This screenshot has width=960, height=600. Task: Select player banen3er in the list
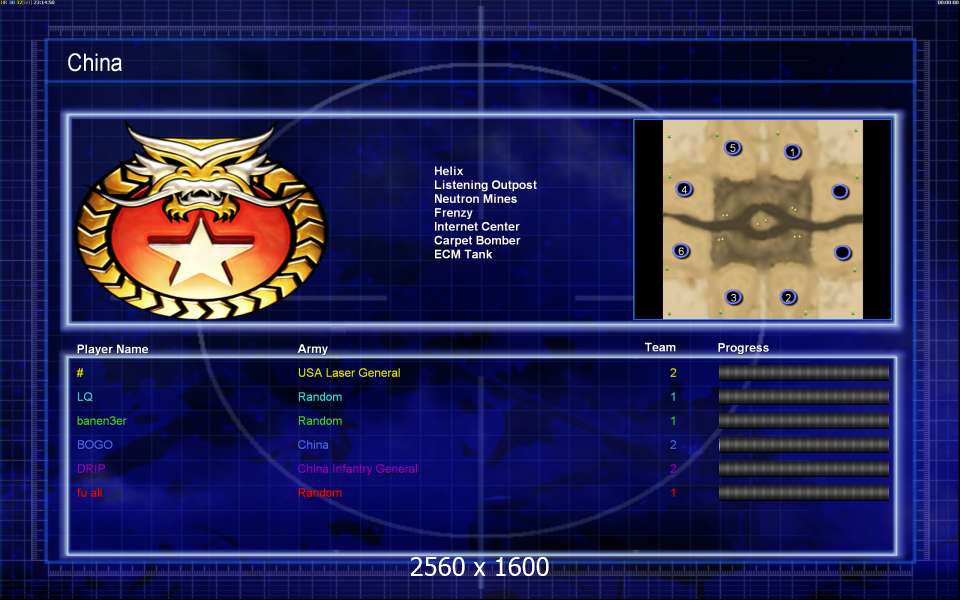point(102,421)
